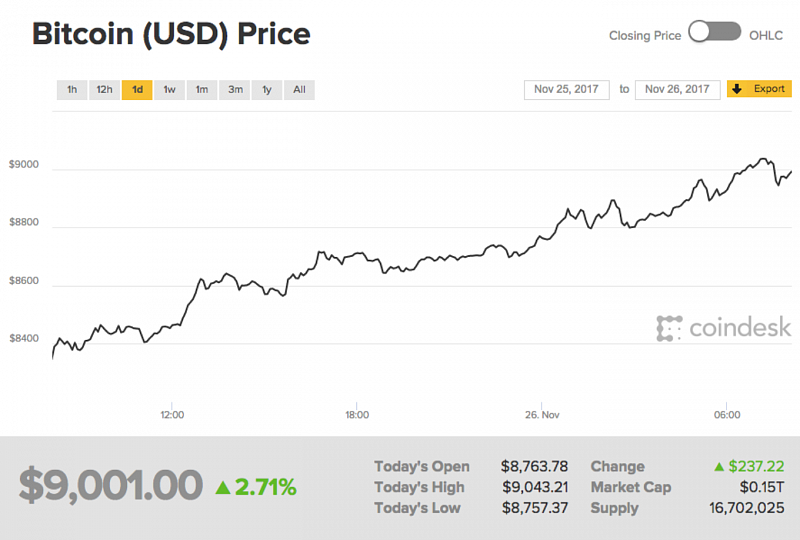Click the $9,001.00 current price

110,487
